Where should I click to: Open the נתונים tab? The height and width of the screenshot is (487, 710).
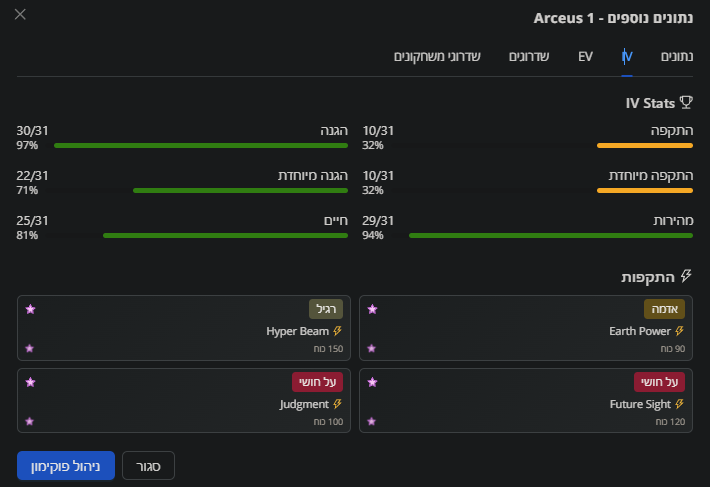pyautogui.click(x=678, y=56)
